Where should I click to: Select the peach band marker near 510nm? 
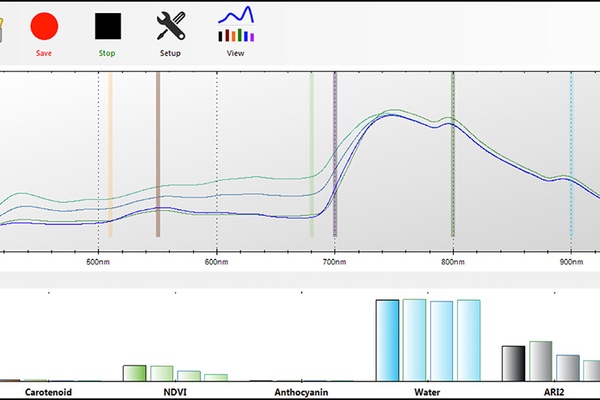pos(110,155)
